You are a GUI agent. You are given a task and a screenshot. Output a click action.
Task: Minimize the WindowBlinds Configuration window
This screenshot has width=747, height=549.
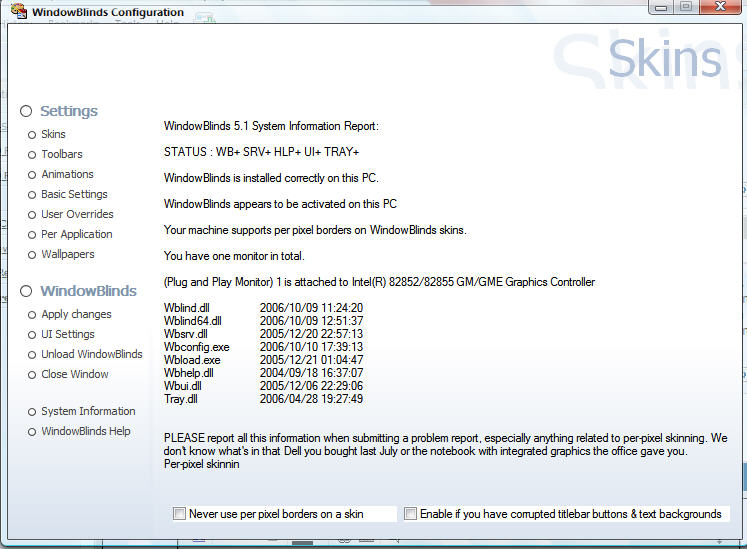pos(661,7)
